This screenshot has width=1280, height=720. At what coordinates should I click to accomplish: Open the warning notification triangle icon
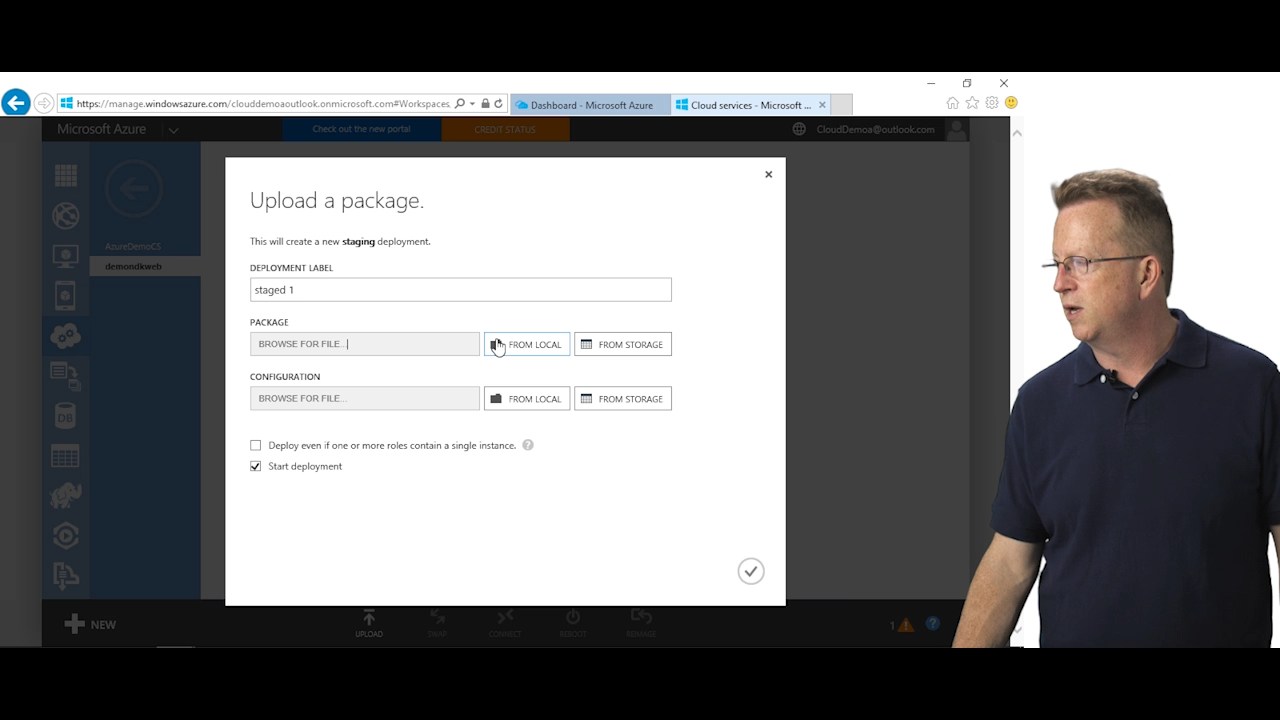905,625
